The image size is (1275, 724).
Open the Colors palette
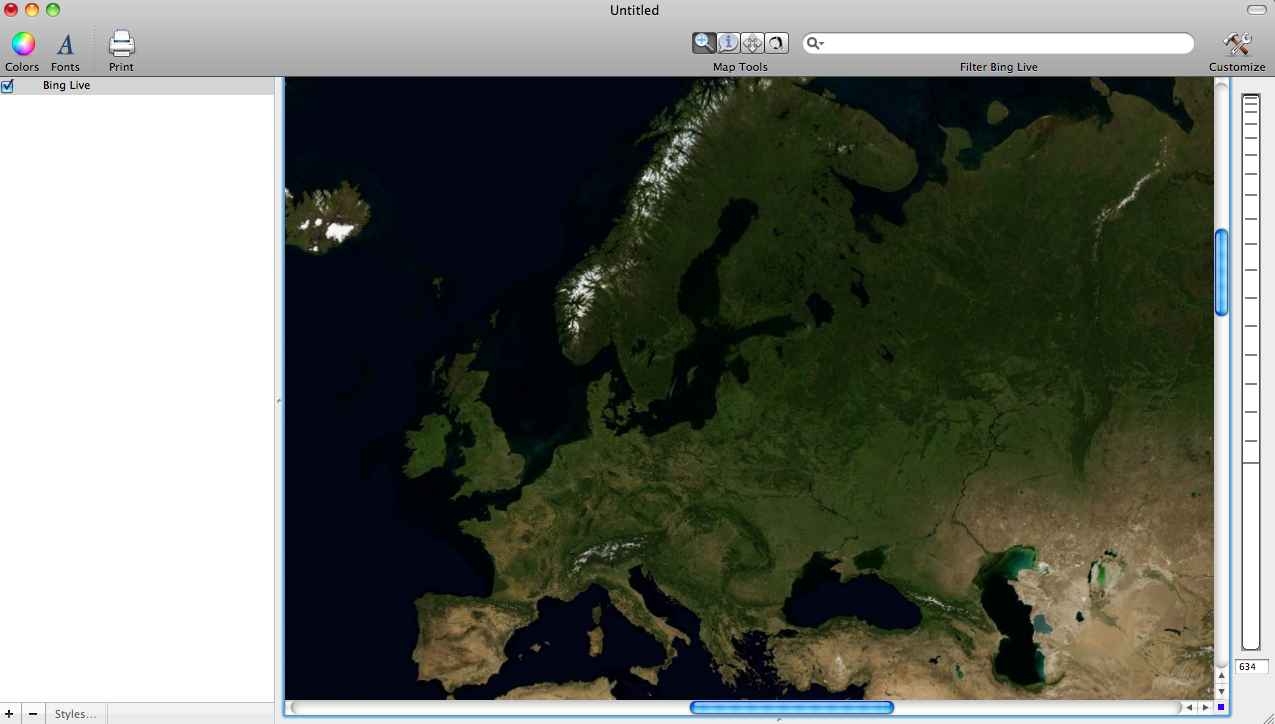(22, 50)
